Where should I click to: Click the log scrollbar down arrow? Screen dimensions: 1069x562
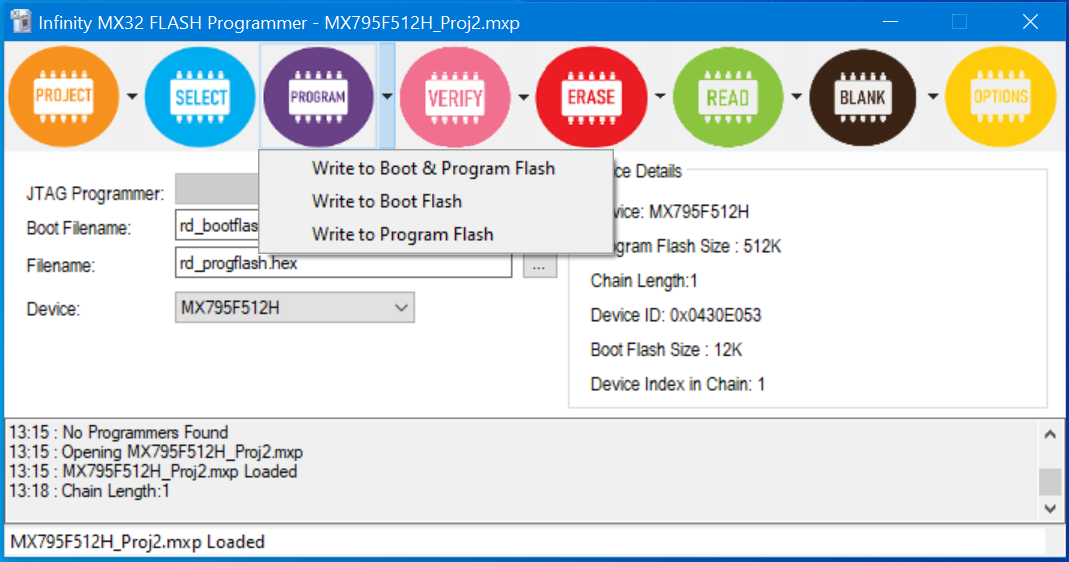click(1049, 509)
